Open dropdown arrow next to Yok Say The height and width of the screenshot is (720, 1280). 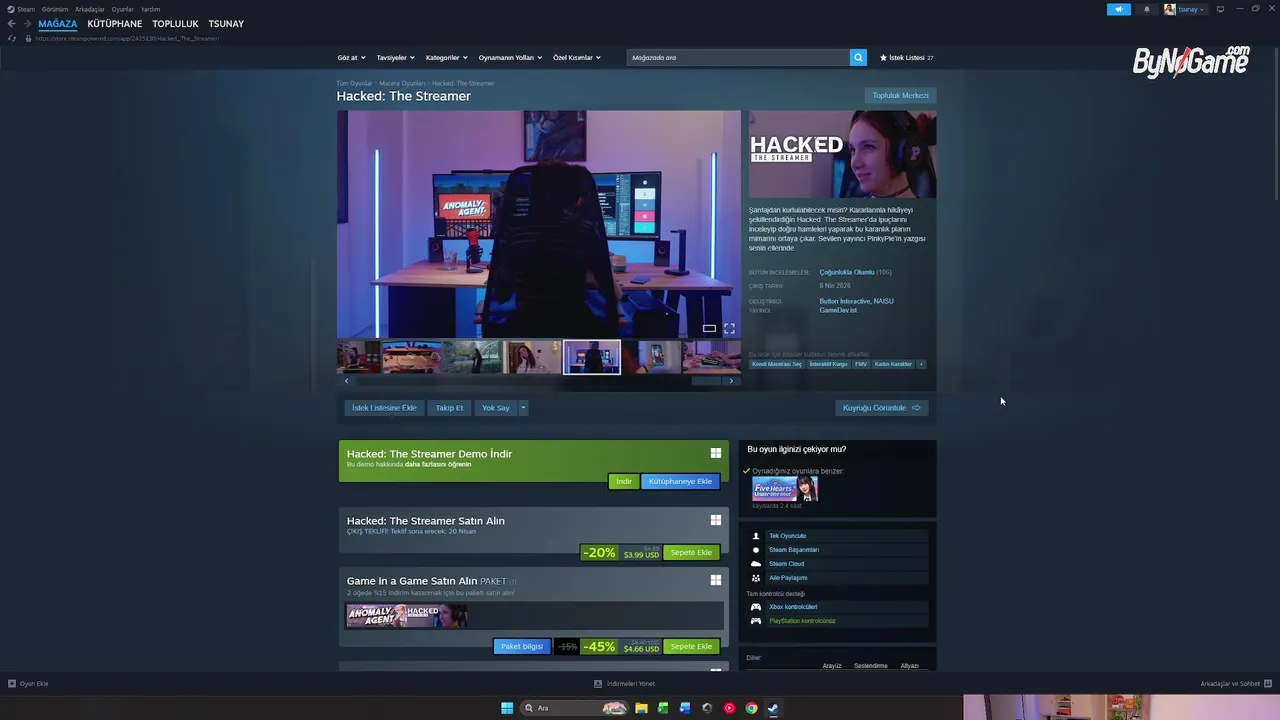523,408
